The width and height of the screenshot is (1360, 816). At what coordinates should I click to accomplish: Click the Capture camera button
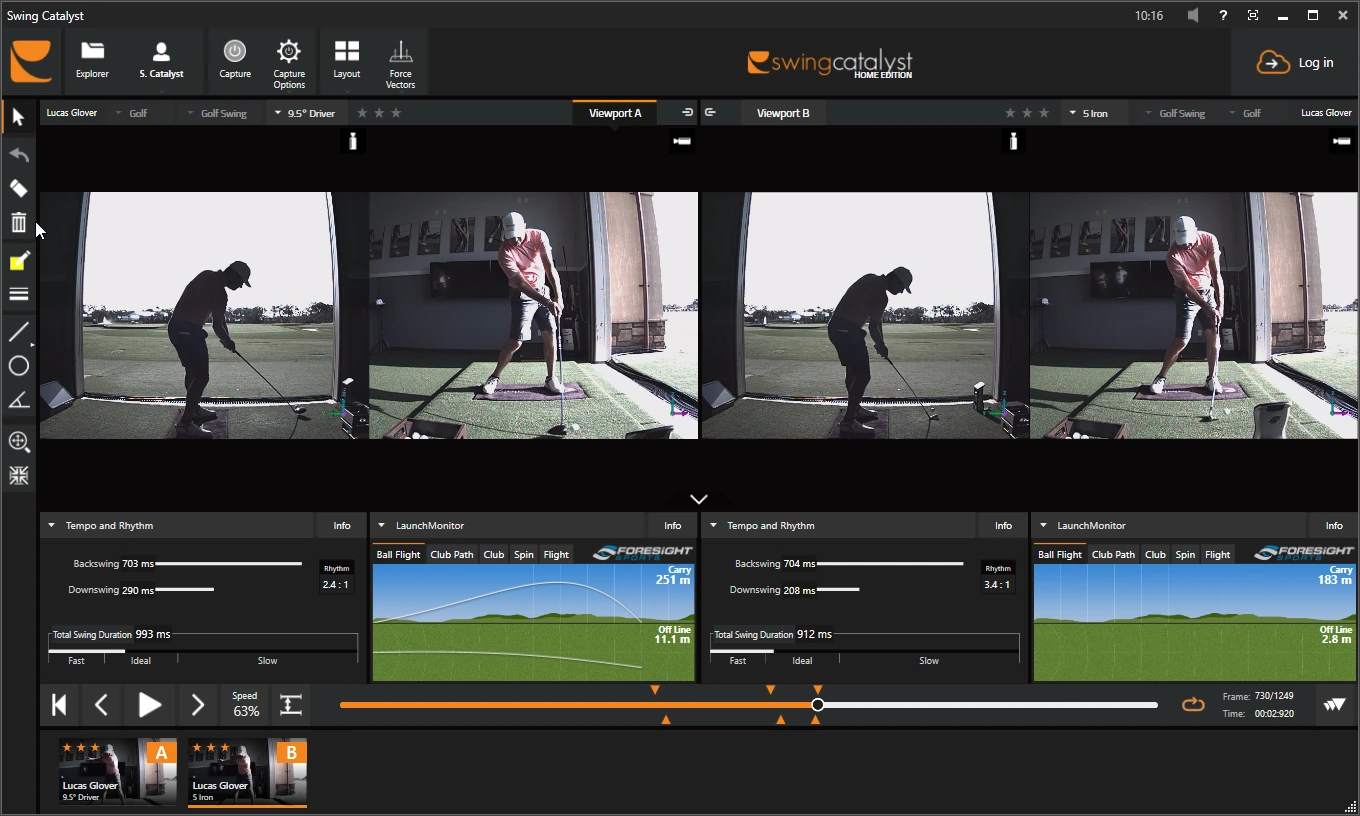(235, 60)
